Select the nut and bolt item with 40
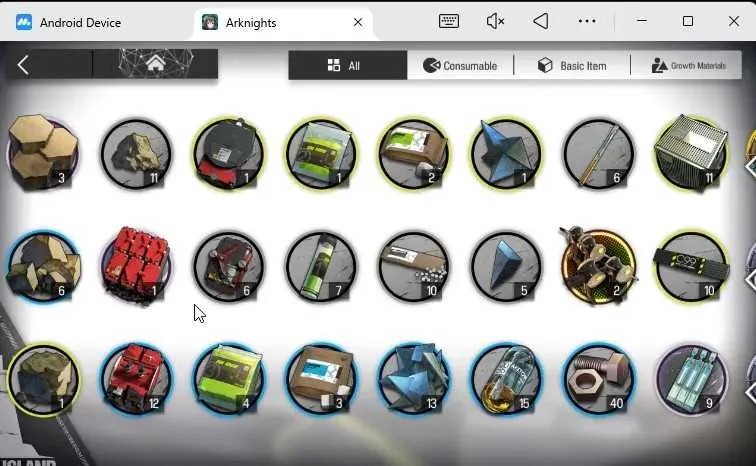Viewport: 756px width, 466px height. click(599, 379)
